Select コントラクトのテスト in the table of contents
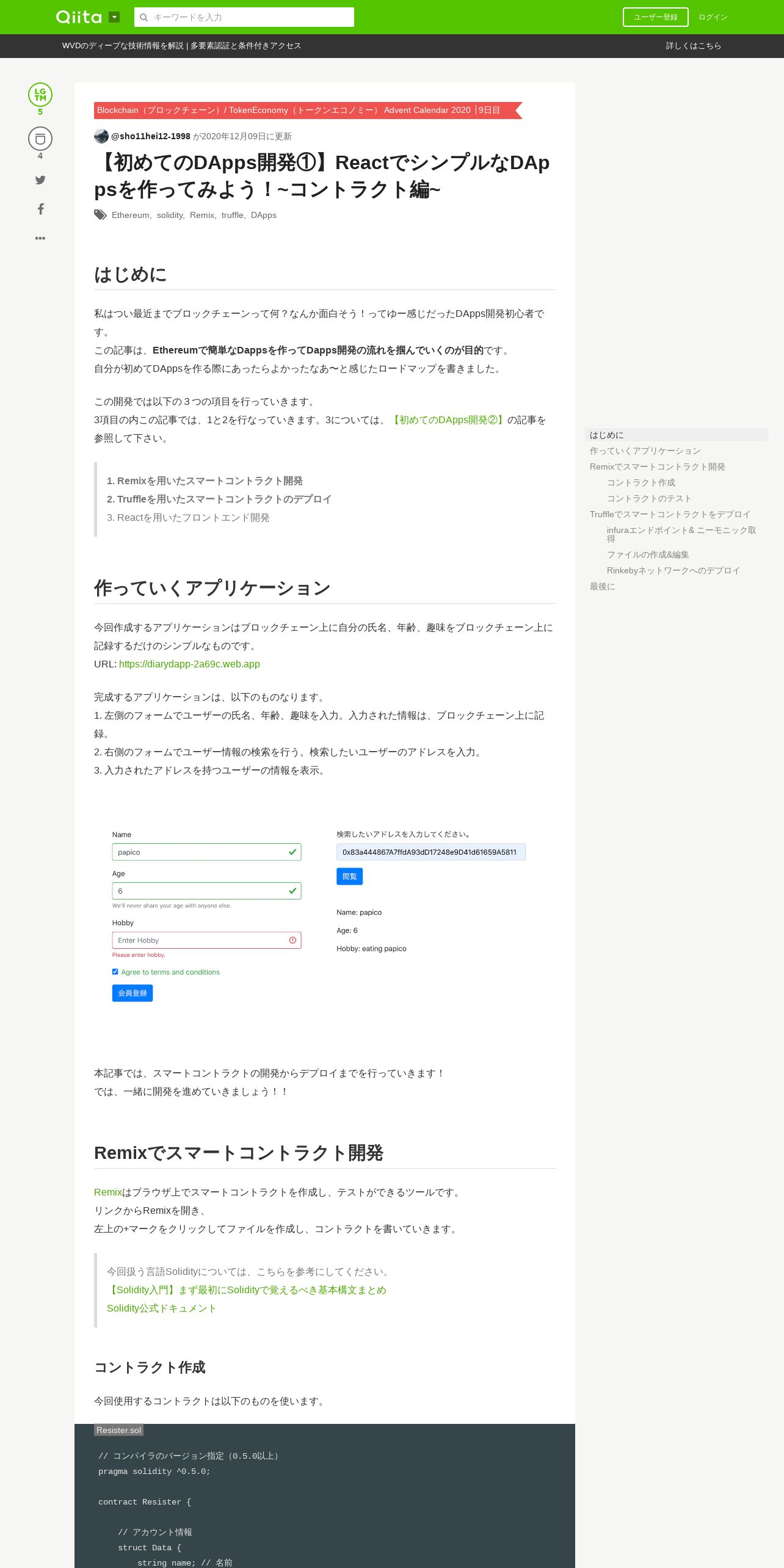The image size is (784, 1568). (649, 498)
